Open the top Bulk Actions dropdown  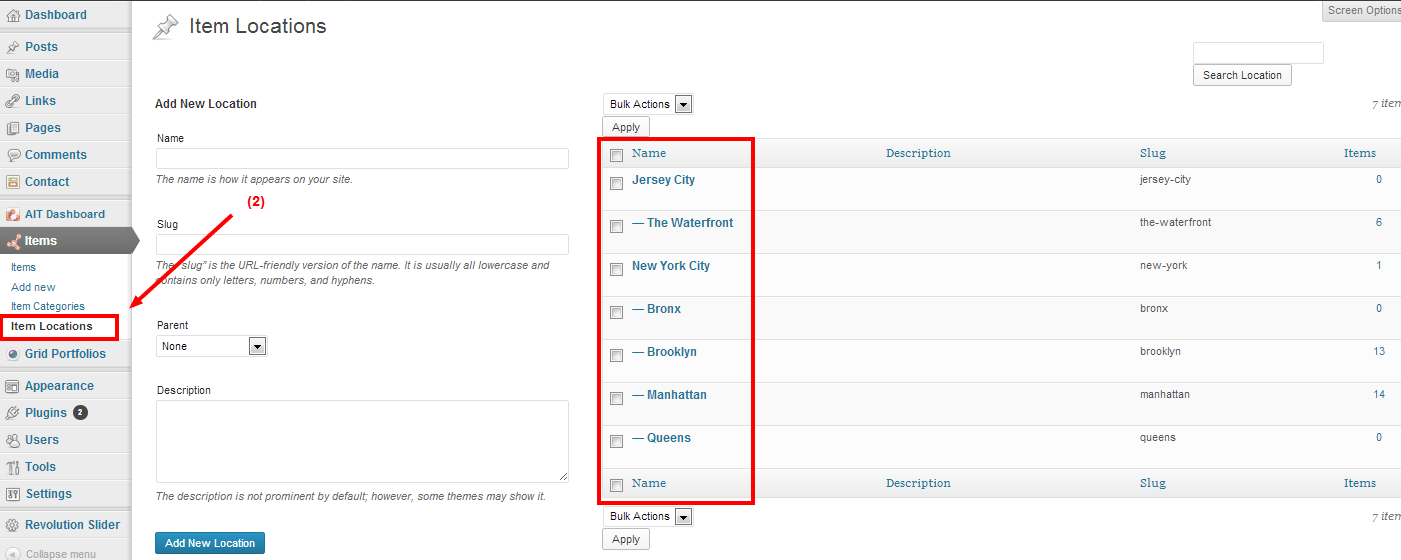pyautogui.click(x=648, y=104)
